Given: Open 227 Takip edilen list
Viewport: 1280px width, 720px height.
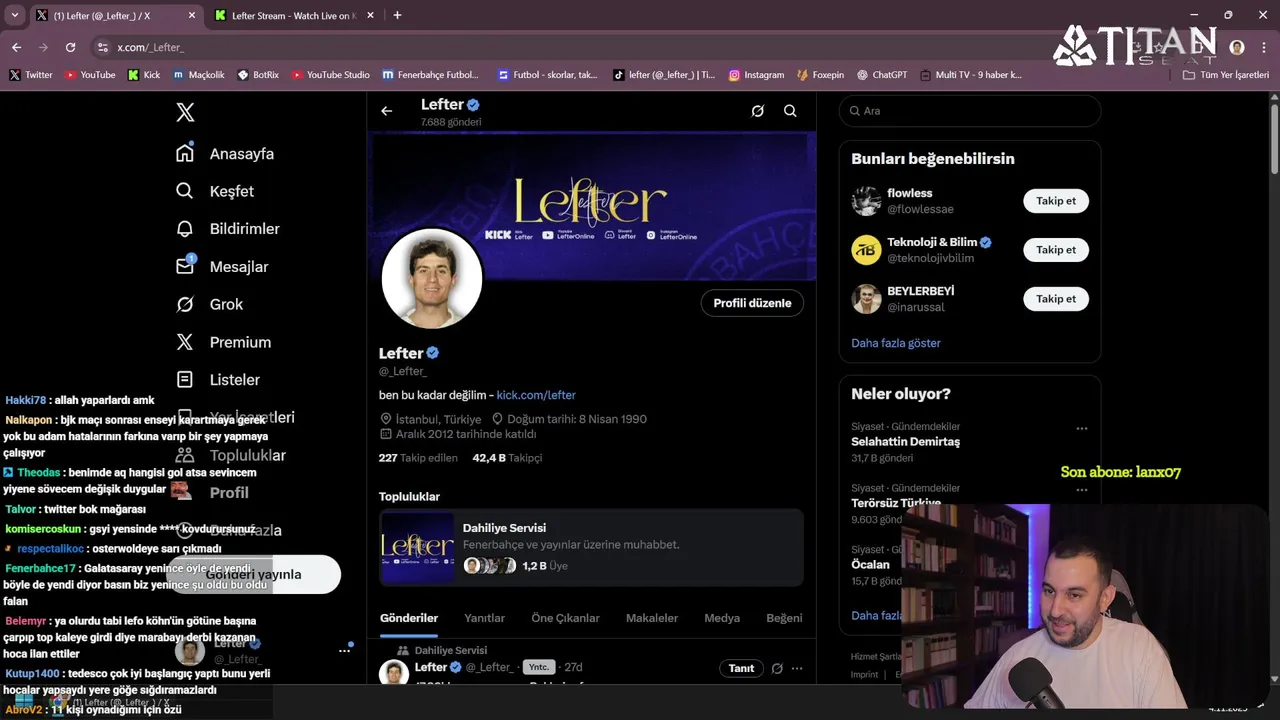Looking at the screenshot, I should (x=418, y=458).
